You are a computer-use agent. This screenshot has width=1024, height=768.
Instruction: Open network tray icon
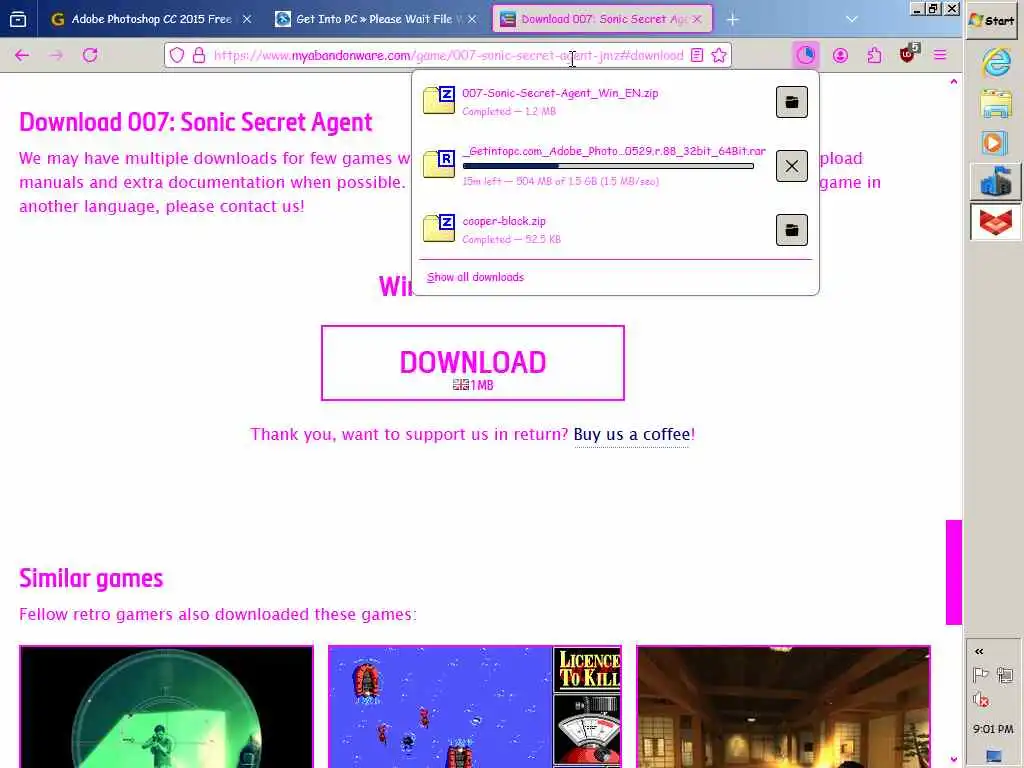click(x=1005, y=674)
